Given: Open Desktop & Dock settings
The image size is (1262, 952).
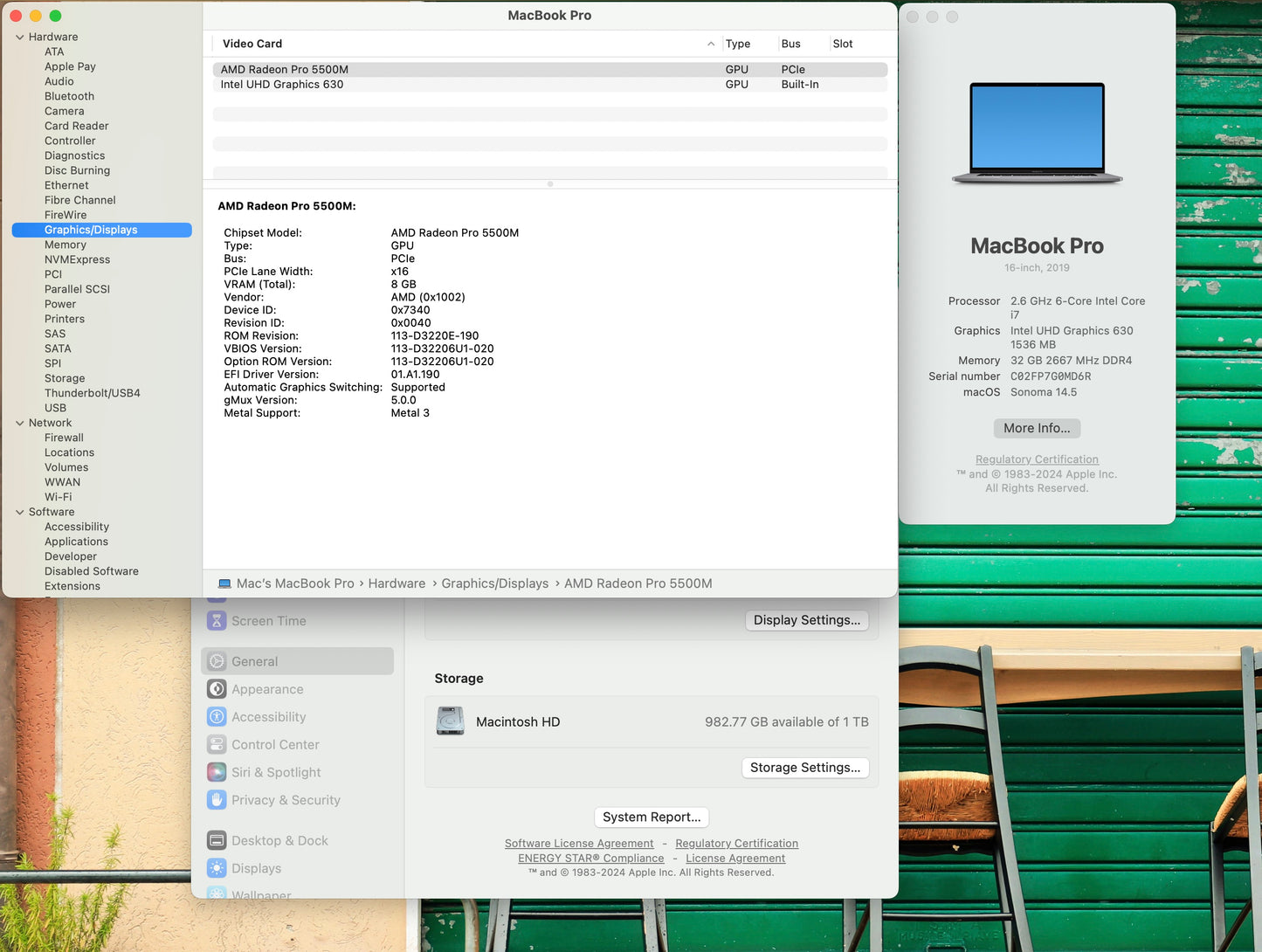Looking at the screenshot, I should 279,840.
